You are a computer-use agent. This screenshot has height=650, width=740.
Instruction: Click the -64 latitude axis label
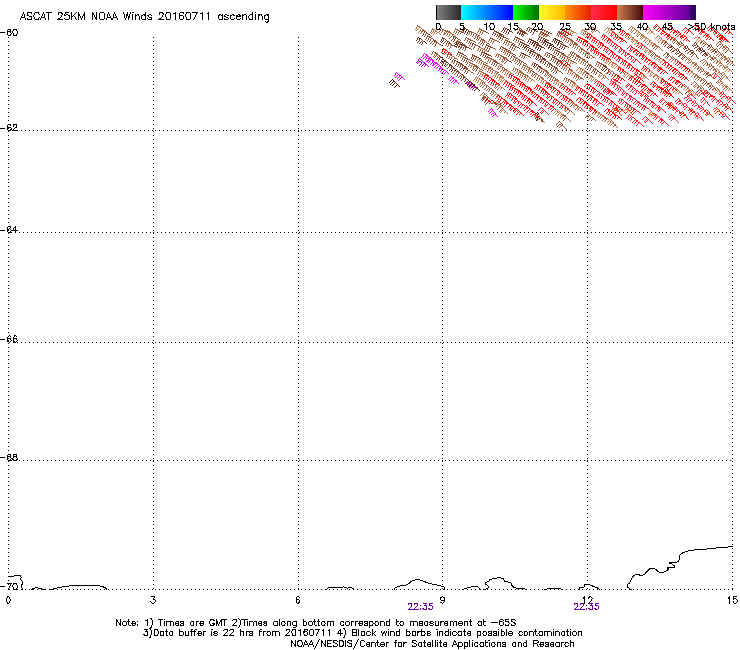9,230
